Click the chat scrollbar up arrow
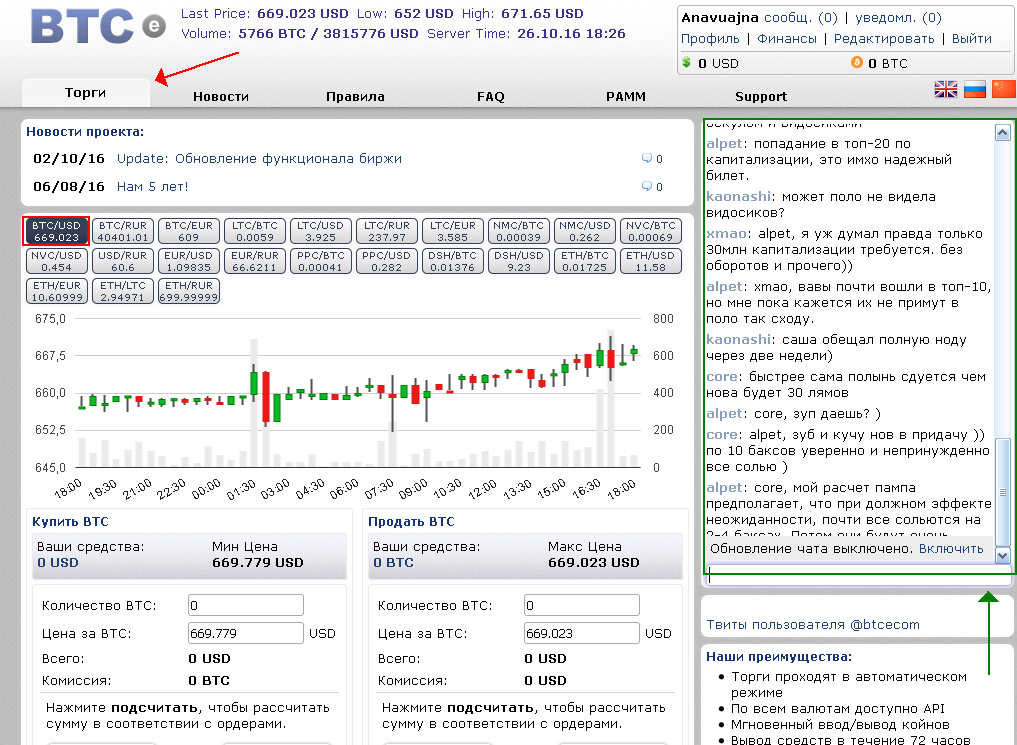 [1003, 133]
